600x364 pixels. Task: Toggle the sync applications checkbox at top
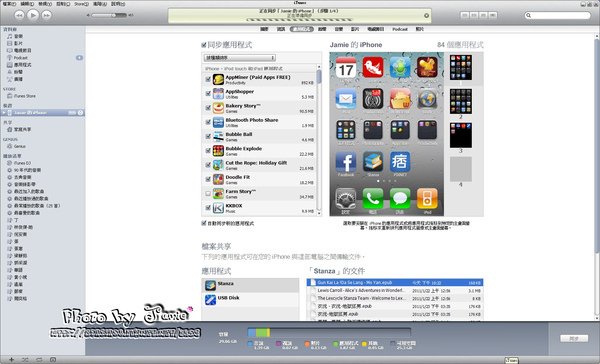tap(204, 45)
